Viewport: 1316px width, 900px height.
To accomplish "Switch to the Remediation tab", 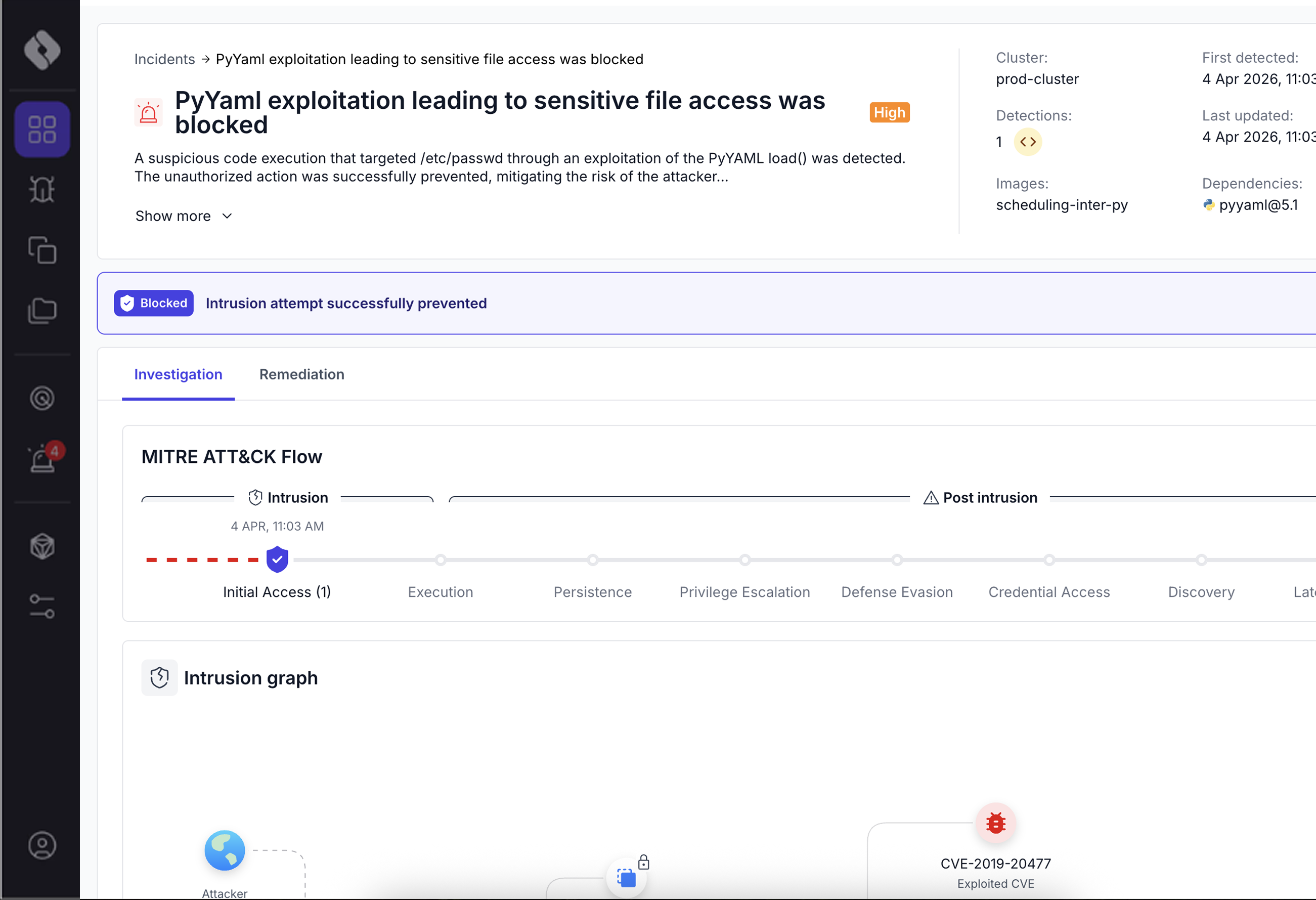I will (302, 374).
